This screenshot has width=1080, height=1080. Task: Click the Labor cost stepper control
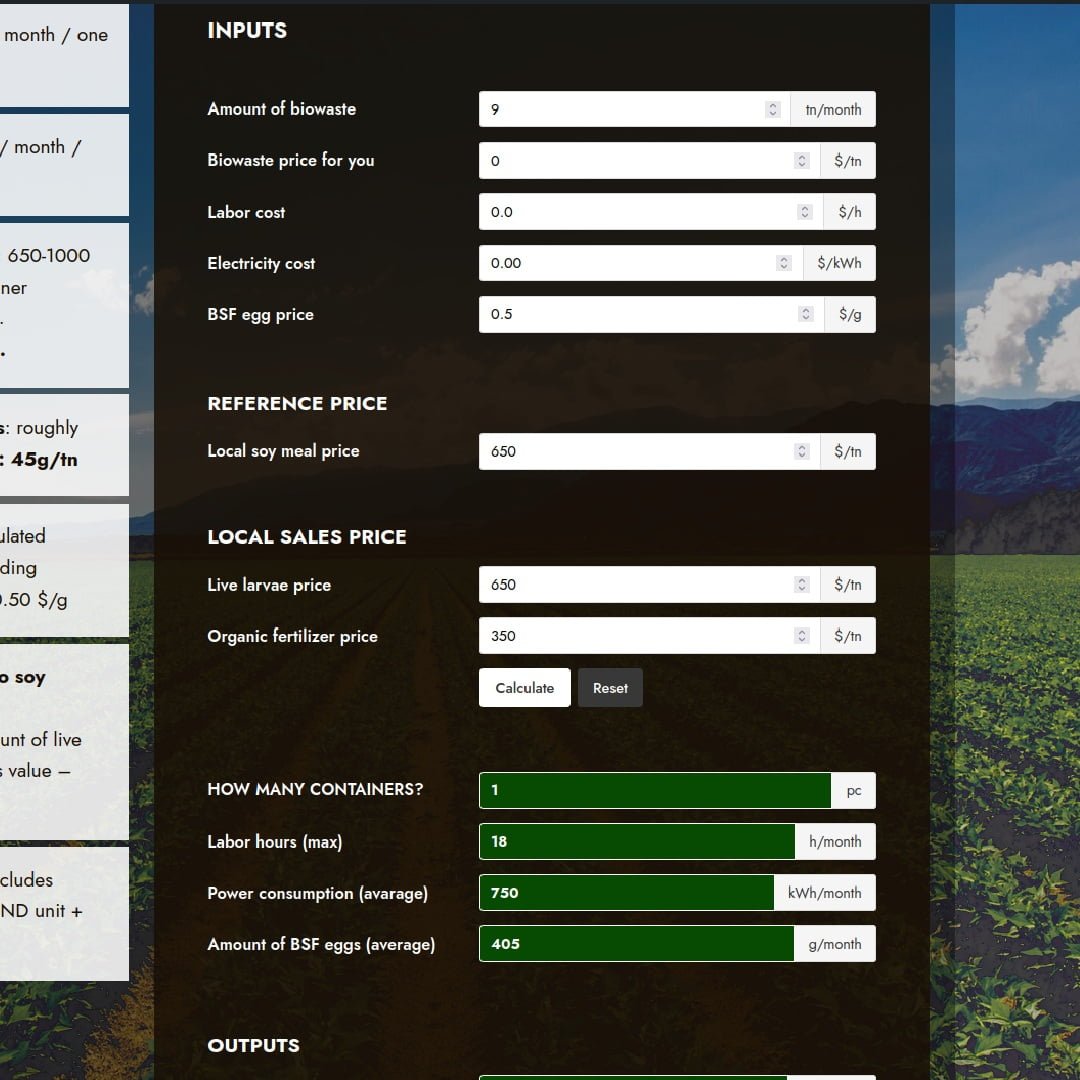pyautogui.click(x=805, y=212)
